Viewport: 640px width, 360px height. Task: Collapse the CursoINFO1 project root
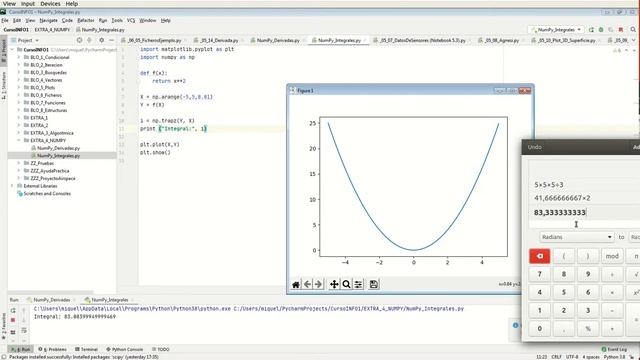(12, 49)
